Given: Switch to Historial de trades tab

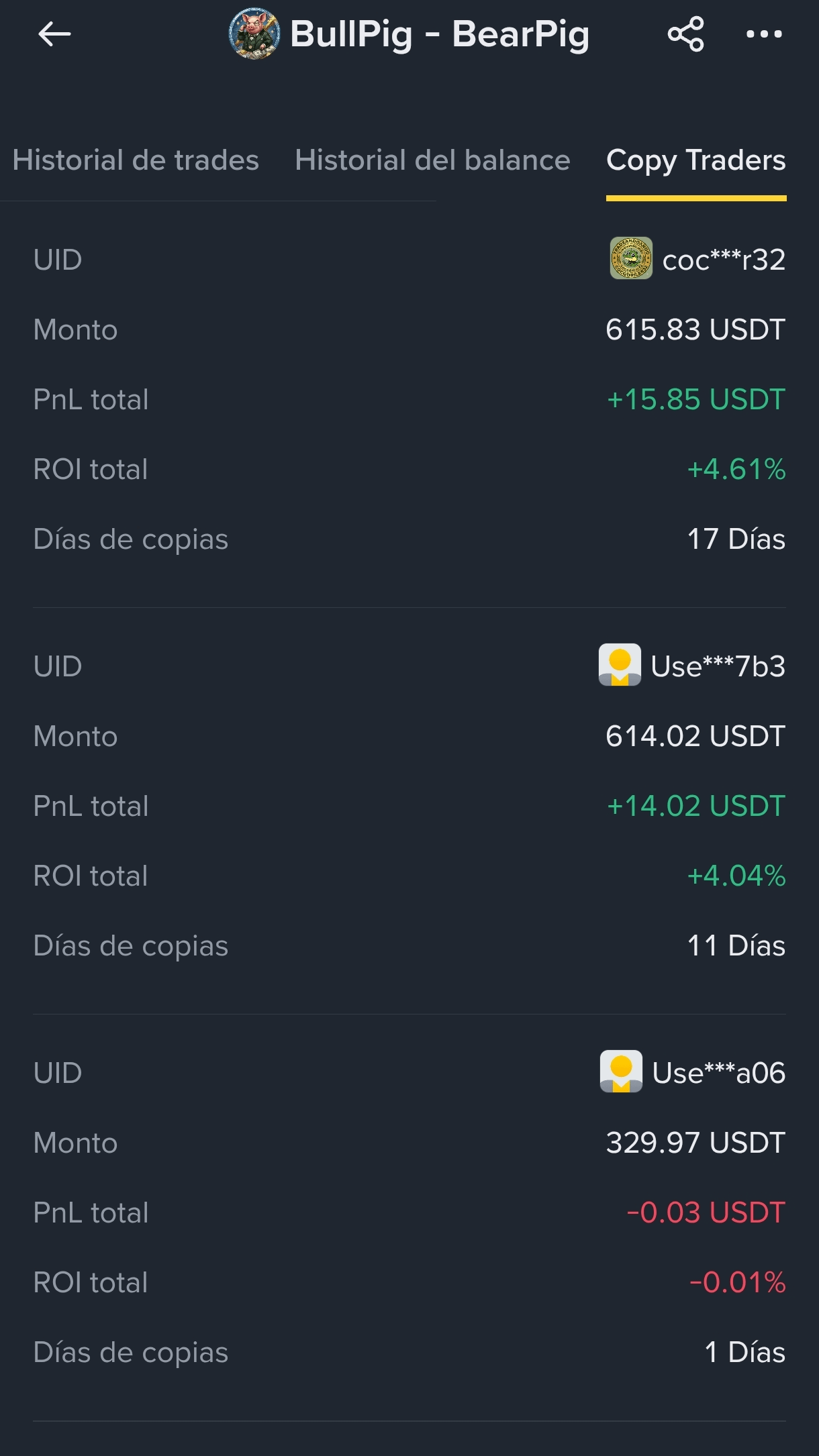Looking at the screenshot, I should (136, 160).
